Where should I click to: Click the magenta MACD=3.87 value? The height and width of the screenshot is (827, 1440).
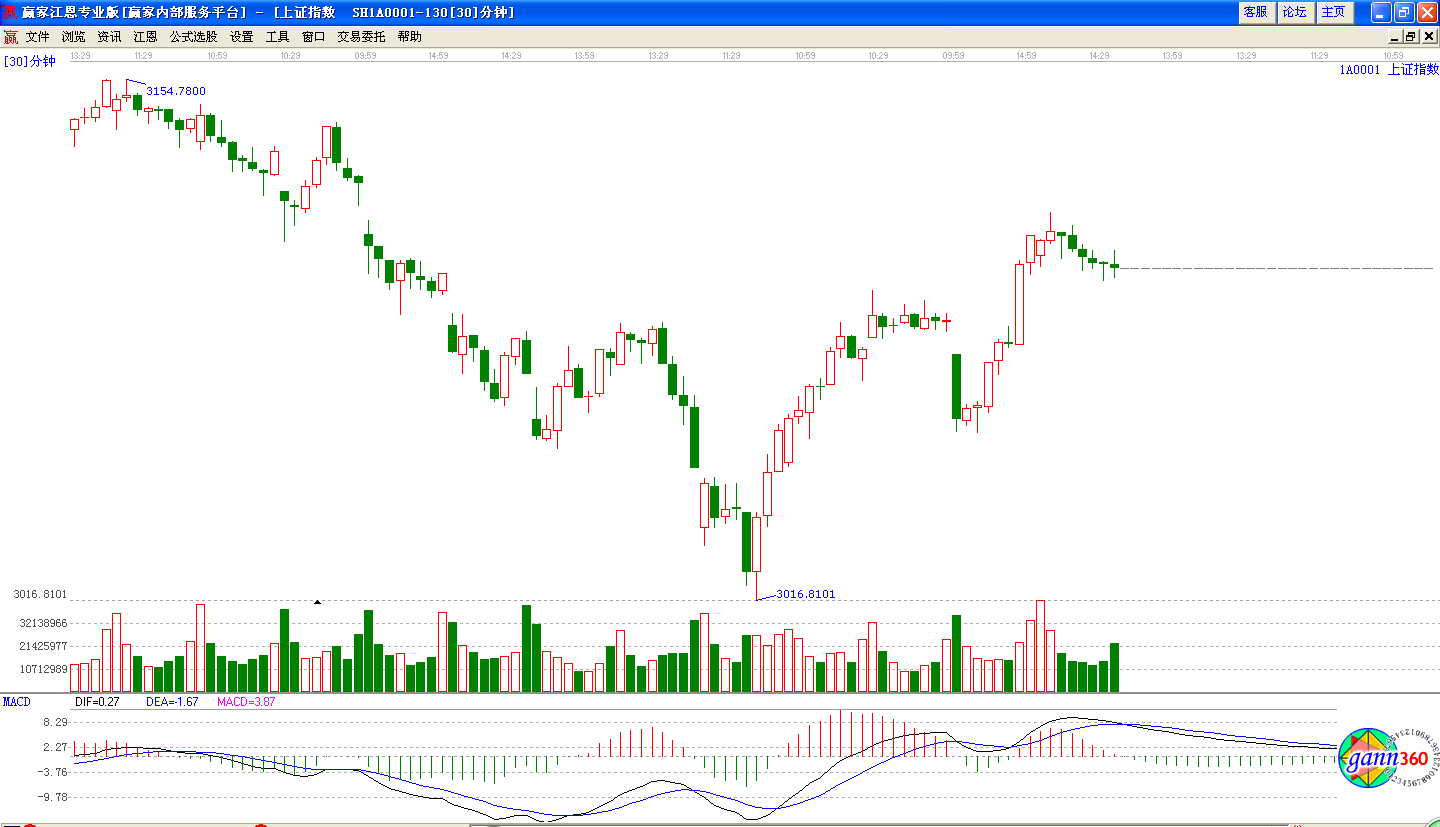point(246,702)
